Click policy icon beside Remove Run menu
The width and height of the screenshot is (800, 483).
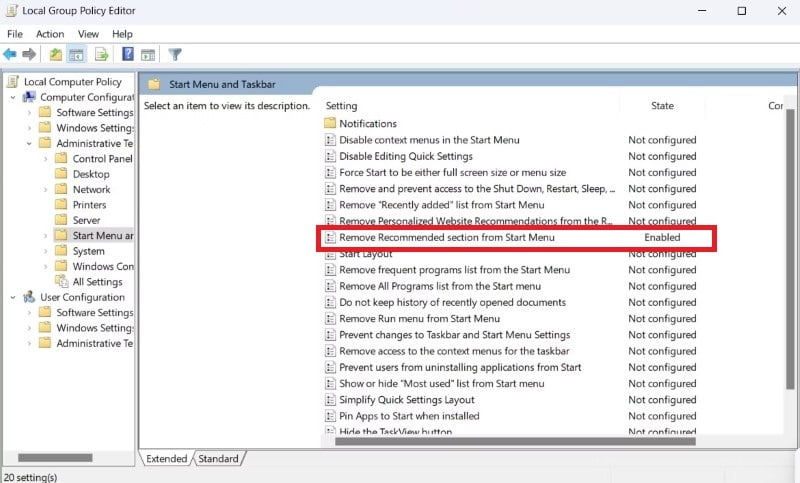coord(330,319)
